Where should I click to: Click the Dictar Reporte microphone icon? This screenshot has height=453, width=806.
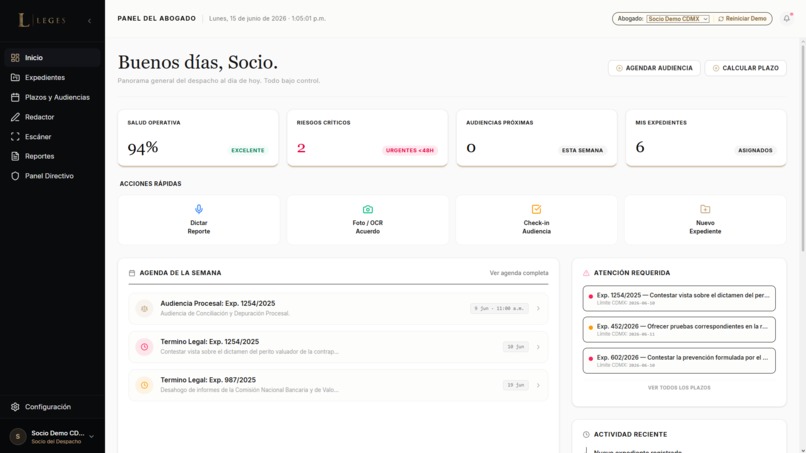click(199, 209)
